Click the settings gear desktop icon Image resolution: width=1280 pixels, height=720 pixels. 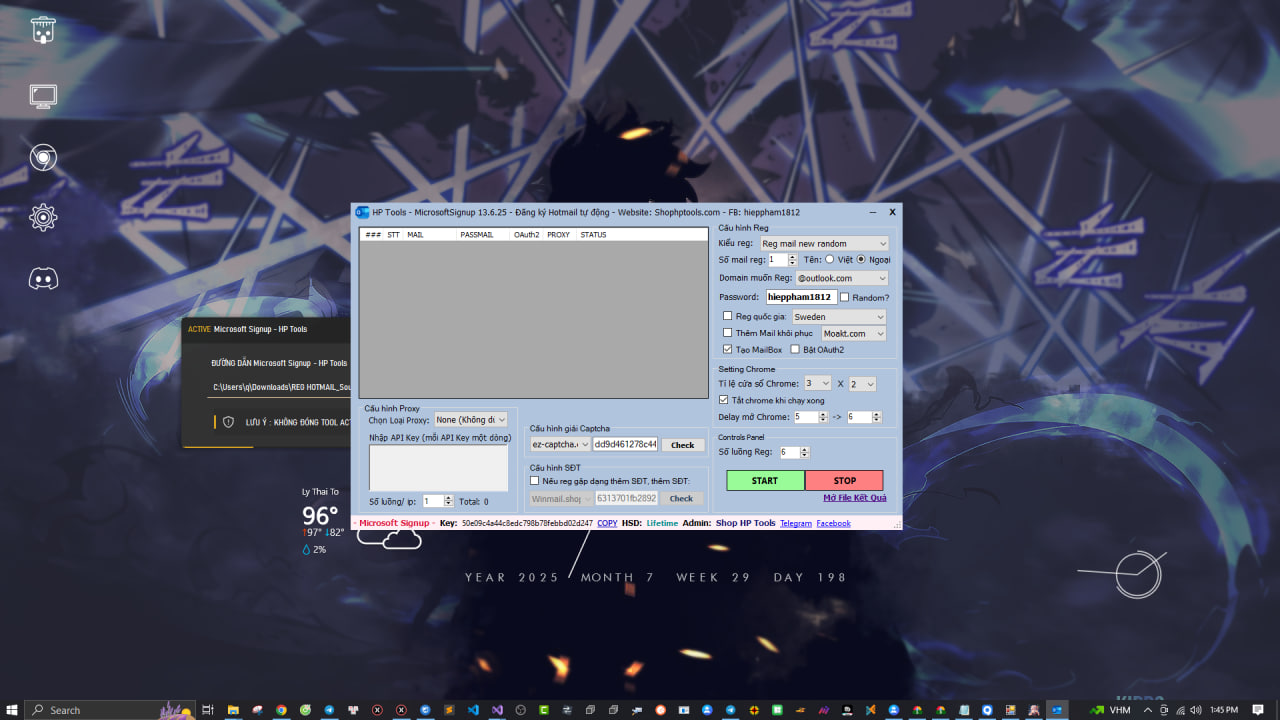point(43,217)
